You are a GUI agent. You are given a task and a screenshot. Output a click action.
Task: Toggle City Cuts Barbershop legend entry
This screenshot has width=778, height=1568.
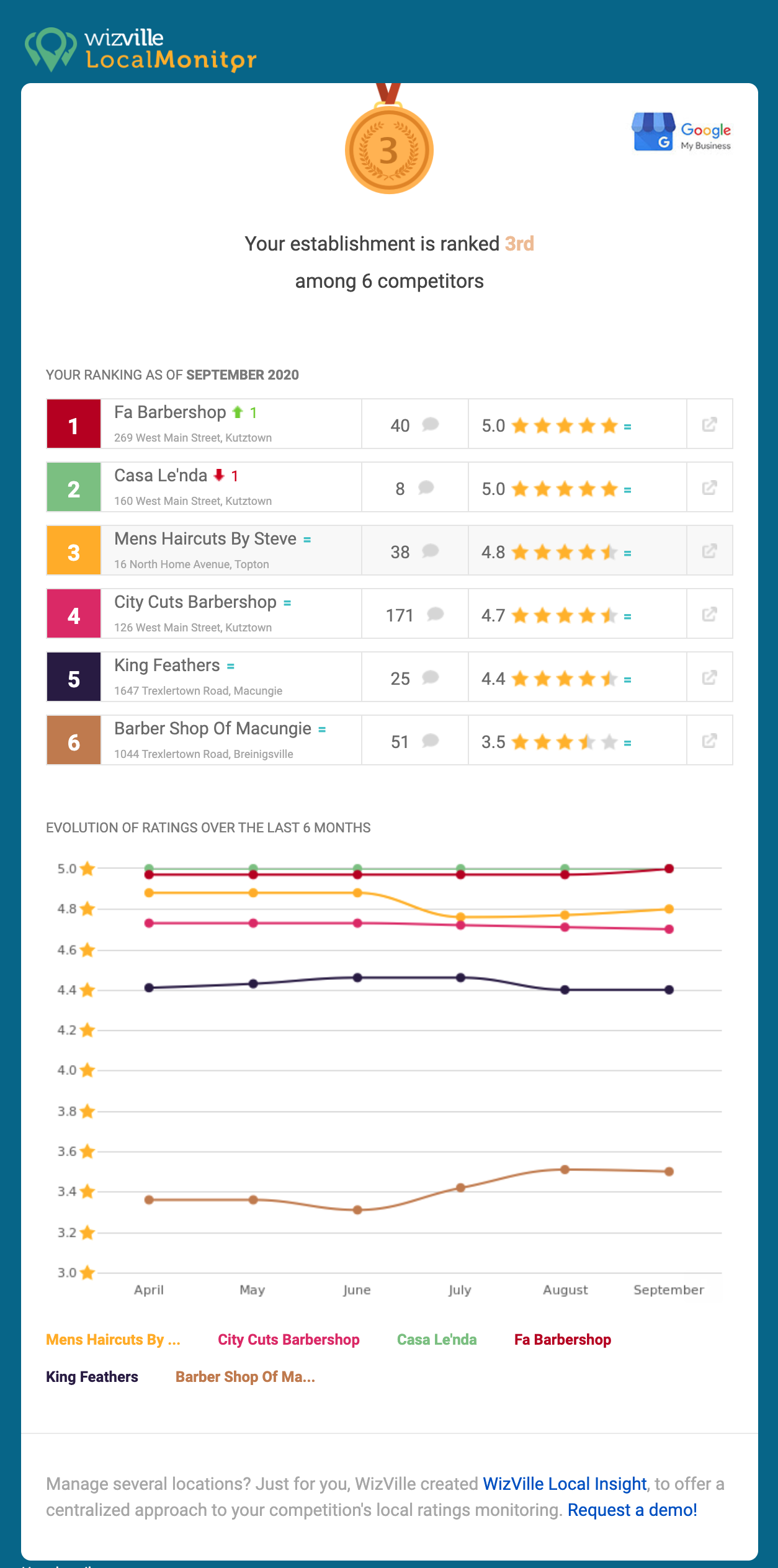click(288, 1340)
